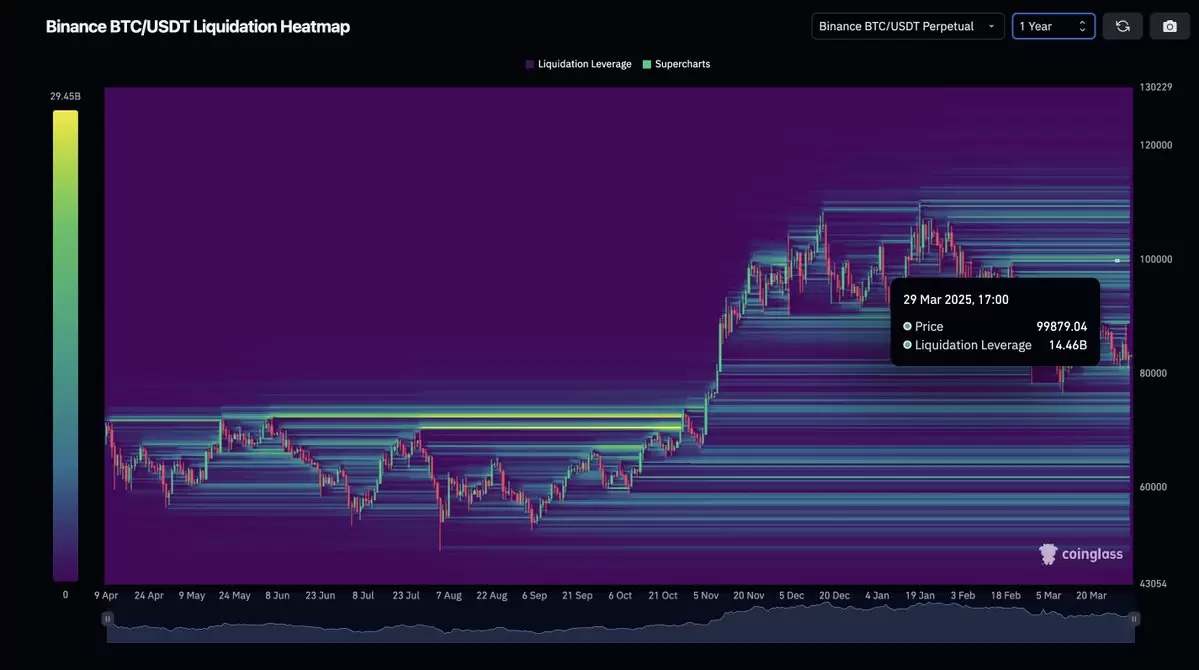Viewport: 1199px width, 670px height.
Task: Click the 5 Dec date label
Action: tap(791, 596)
